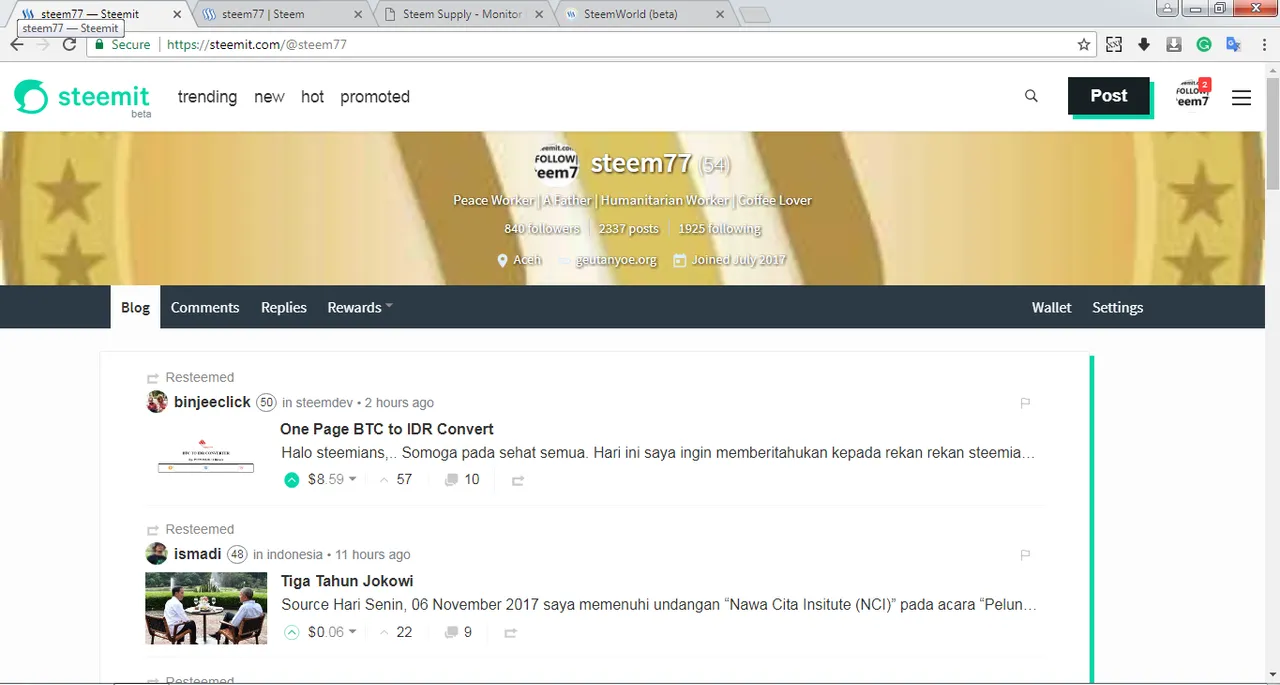Upvote the One Page BTC to IDR post

click(x=292, y=480)
